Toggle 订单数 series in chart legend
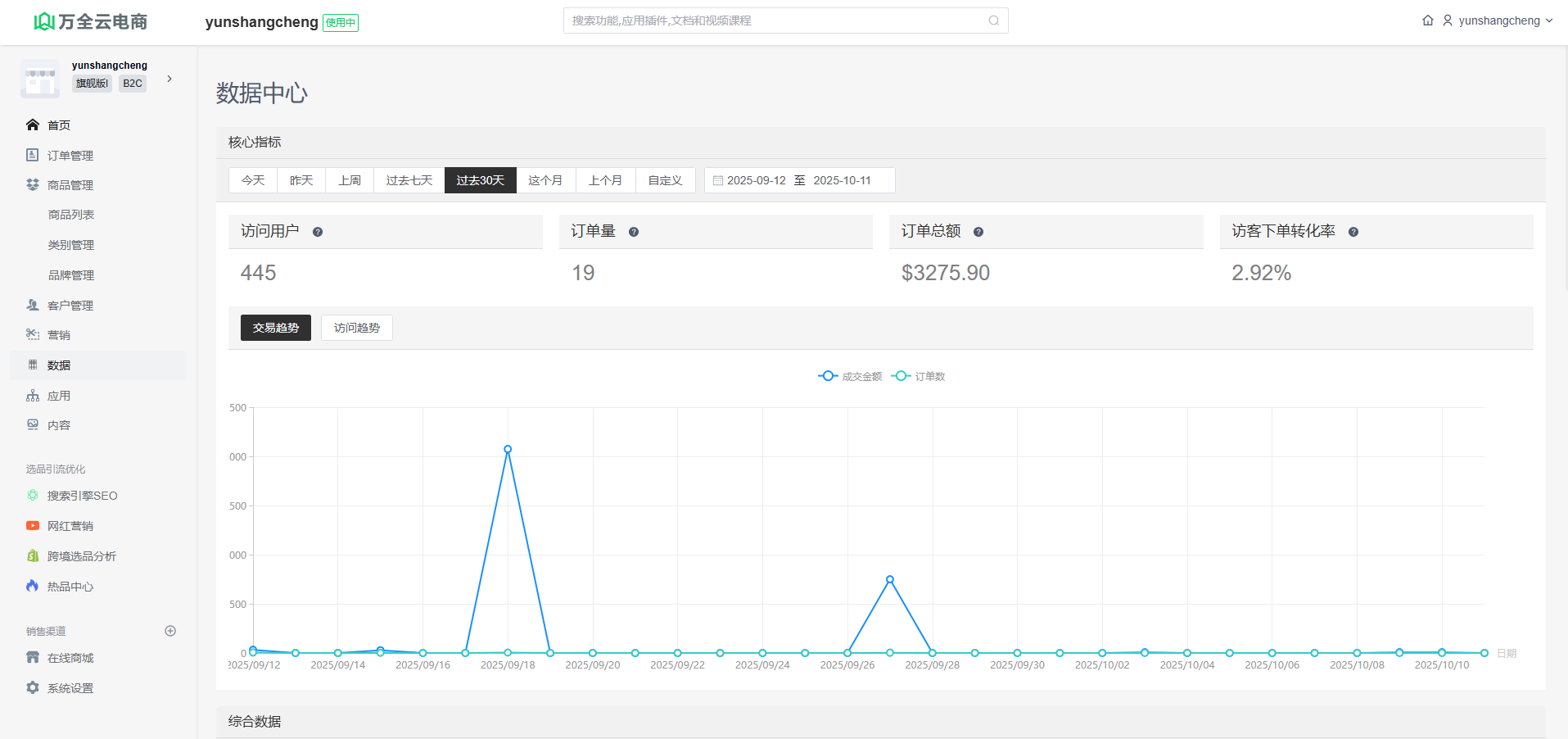This screenshot has height=739, width=1568. click(x=919, y=376)
